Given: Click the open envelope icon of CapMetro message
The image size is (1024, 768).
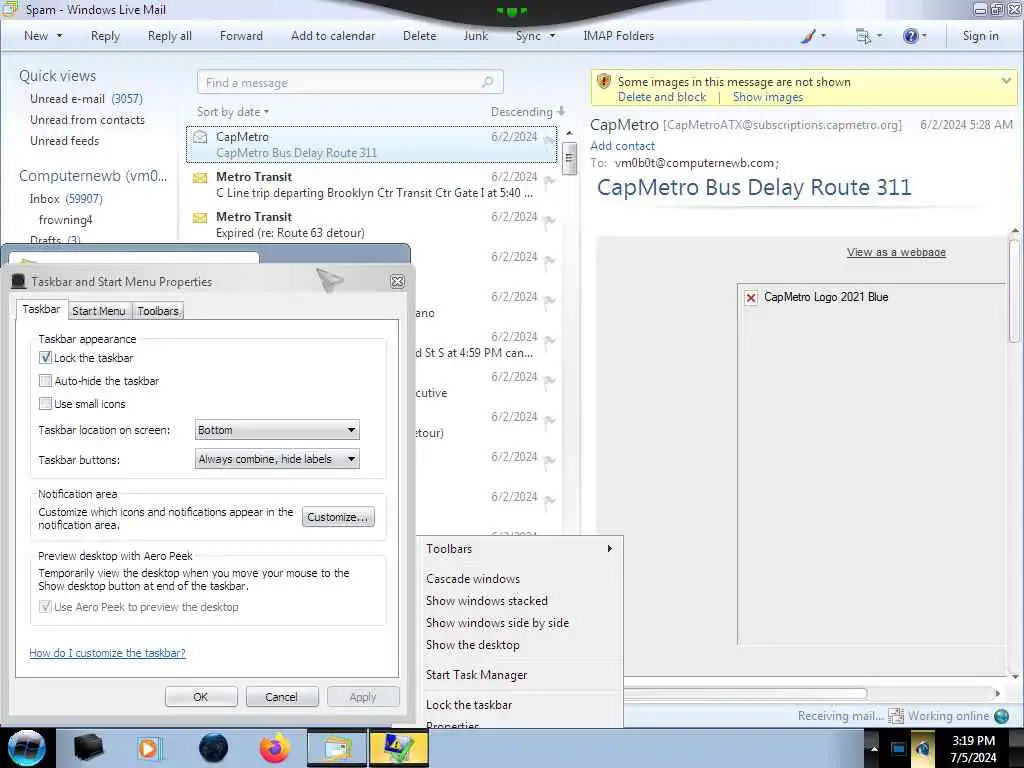Looking at the screenshot, I should 200,137.
